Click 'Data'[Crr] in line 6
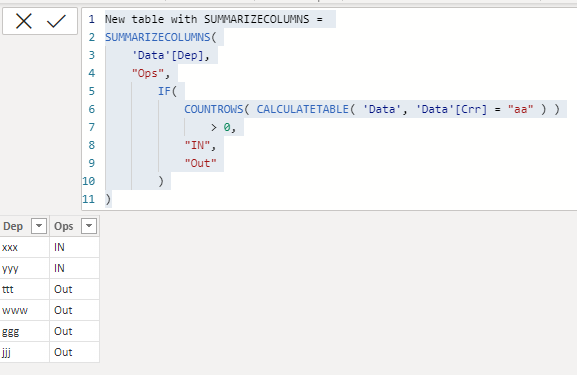 coord(451,109)
